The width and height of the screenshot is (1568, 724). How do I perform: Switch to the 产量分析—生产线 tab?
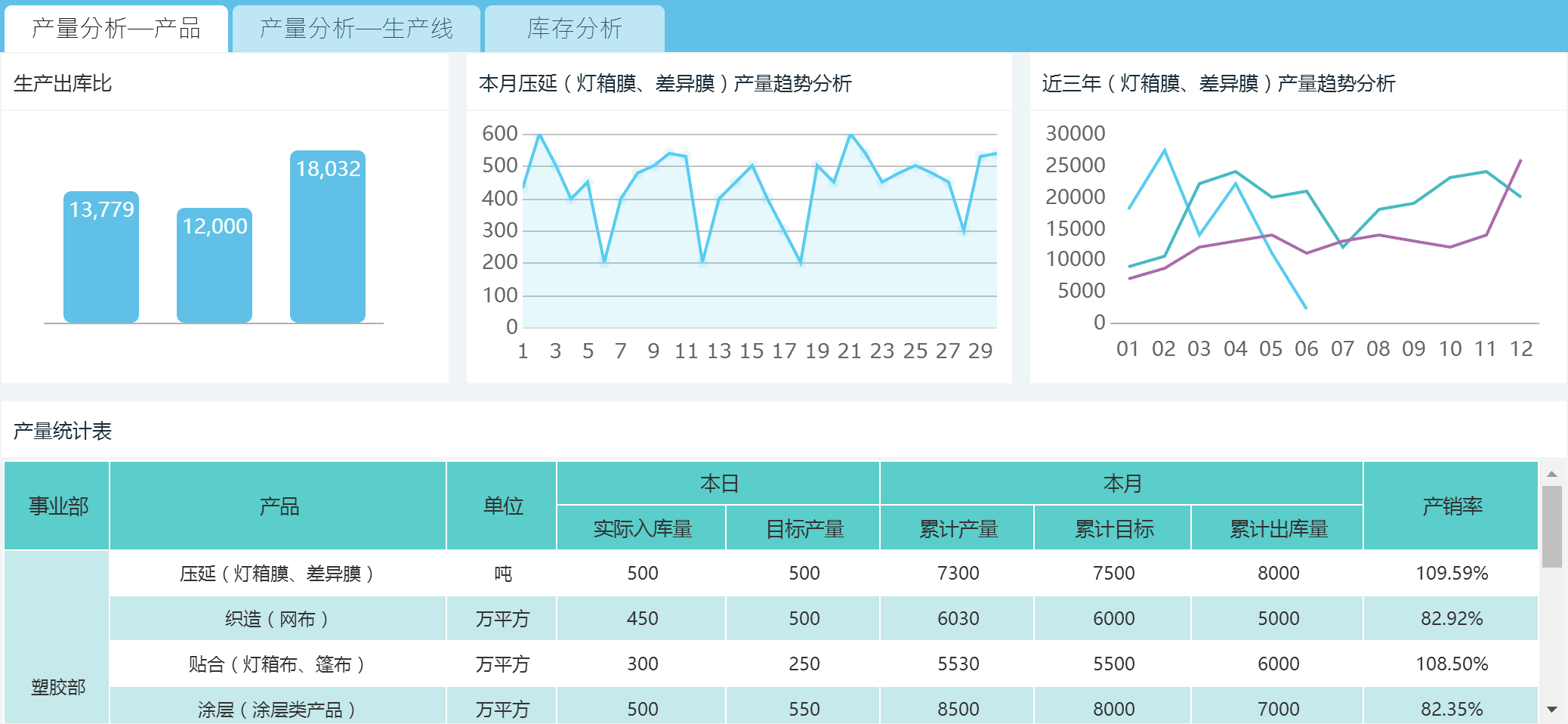357,29
